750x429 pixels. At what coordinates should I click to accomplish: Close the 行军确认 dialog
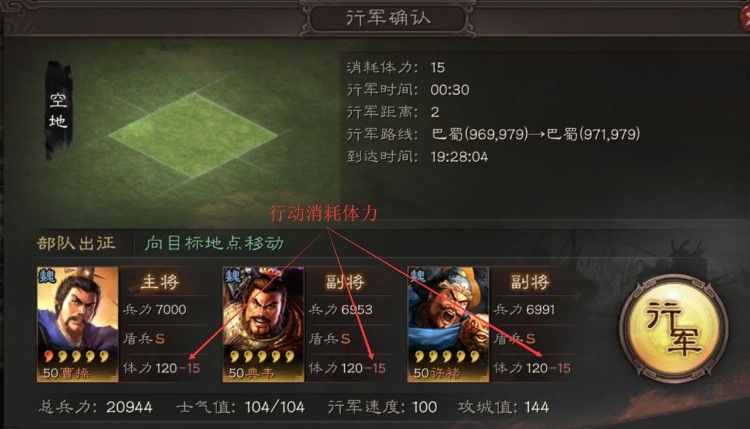pos(744,19)
